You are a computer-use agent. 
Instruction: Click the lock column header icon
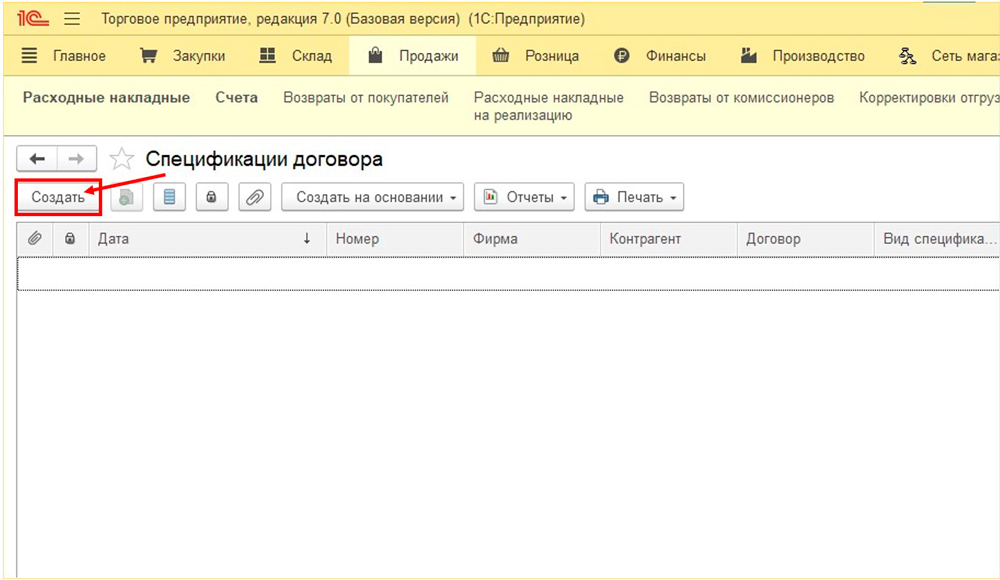[x=69, y=239]
